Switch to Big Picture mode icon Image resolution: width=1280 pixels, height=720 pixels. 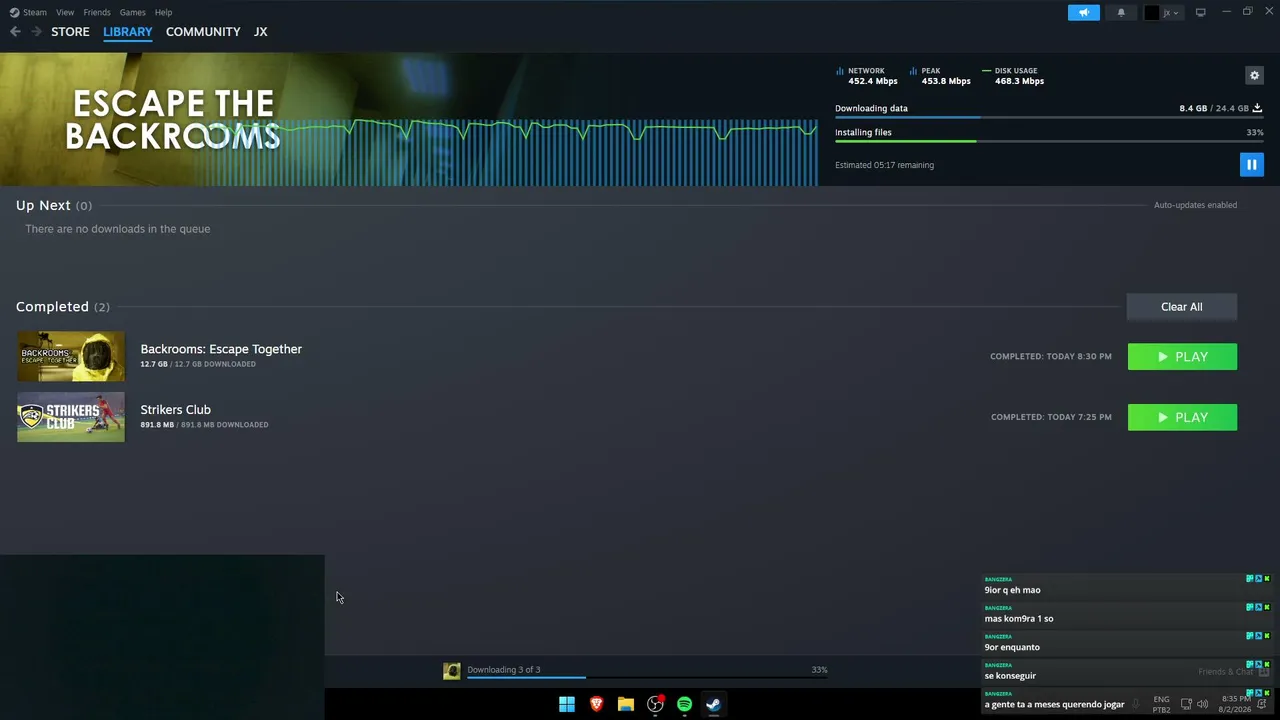(1200, 12)
